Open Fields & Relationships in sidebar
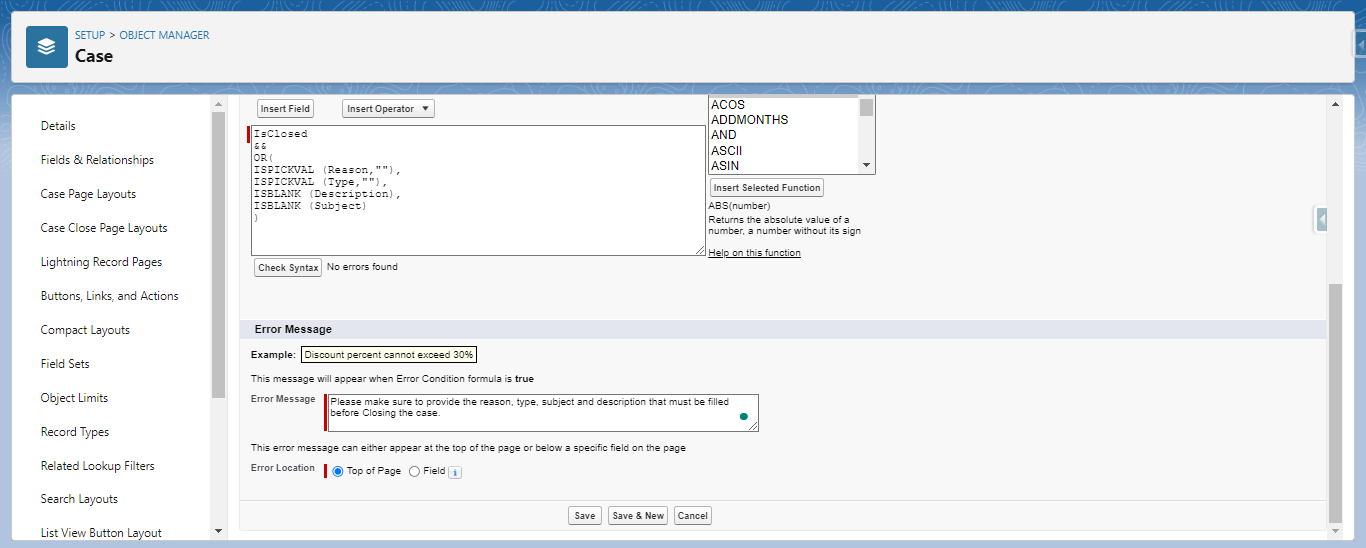Image resolution: width=1366 pixels, height=548 pixels. [97, 160]
